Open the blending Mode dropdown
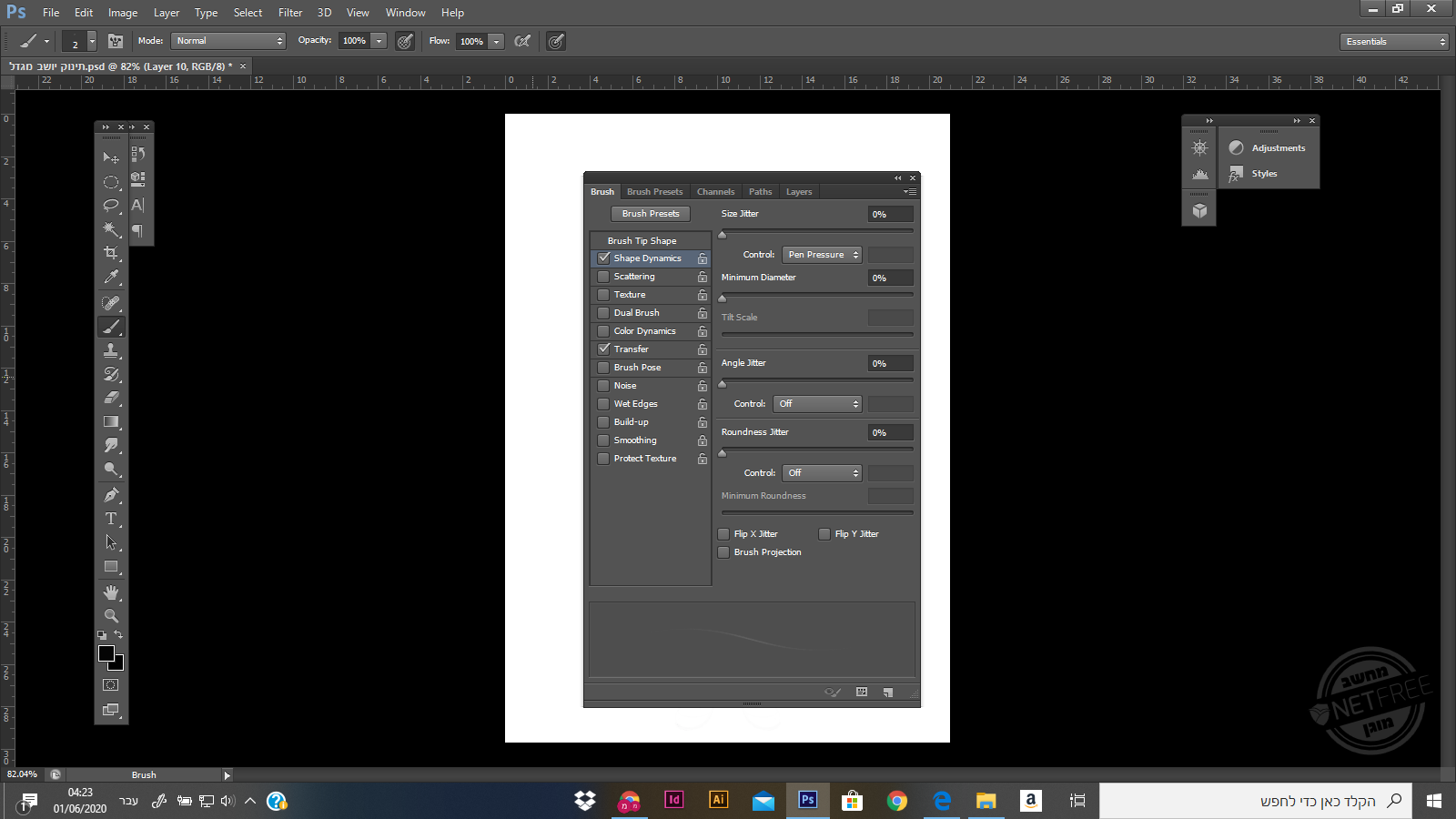This screenshot has width=1456, height=819. [x=228, y=41]
